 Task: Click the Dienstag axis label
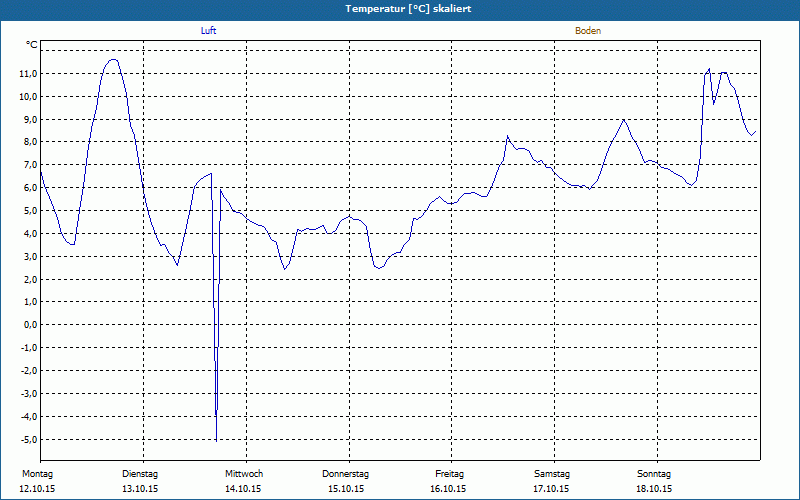pyautogui.click(x=140, y=474)
